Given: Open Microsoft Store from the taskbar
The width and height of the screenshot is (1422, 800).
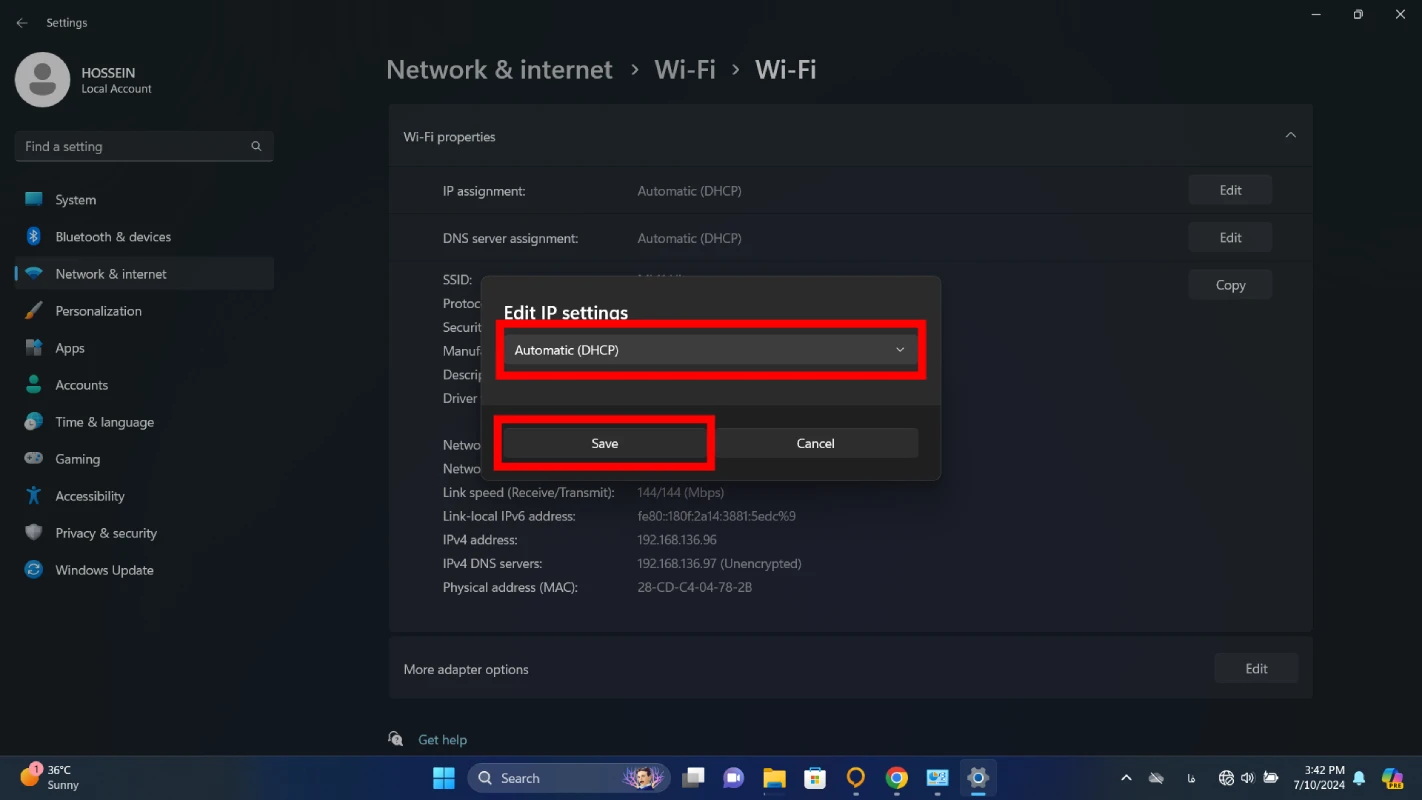Looking at the screenshot, I should tap(815, 778).
